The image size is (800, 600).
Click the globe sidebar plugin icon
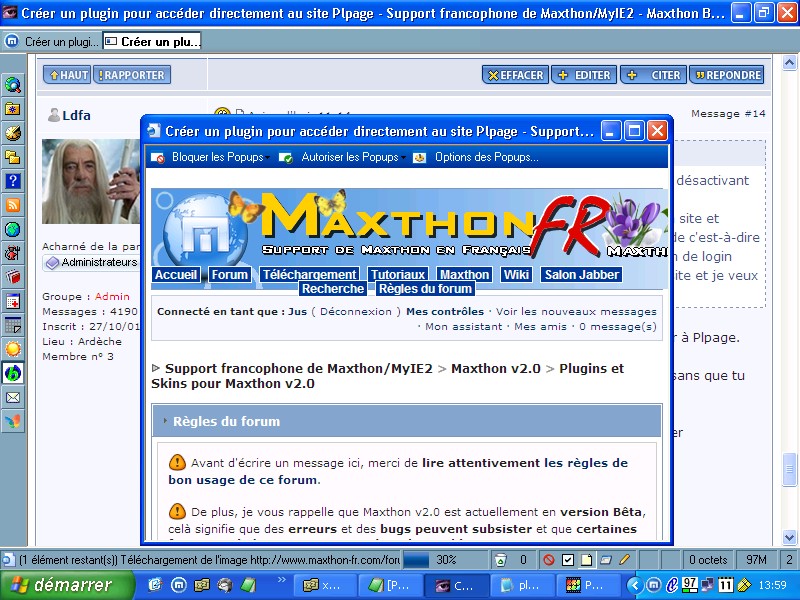pos(13,229)
